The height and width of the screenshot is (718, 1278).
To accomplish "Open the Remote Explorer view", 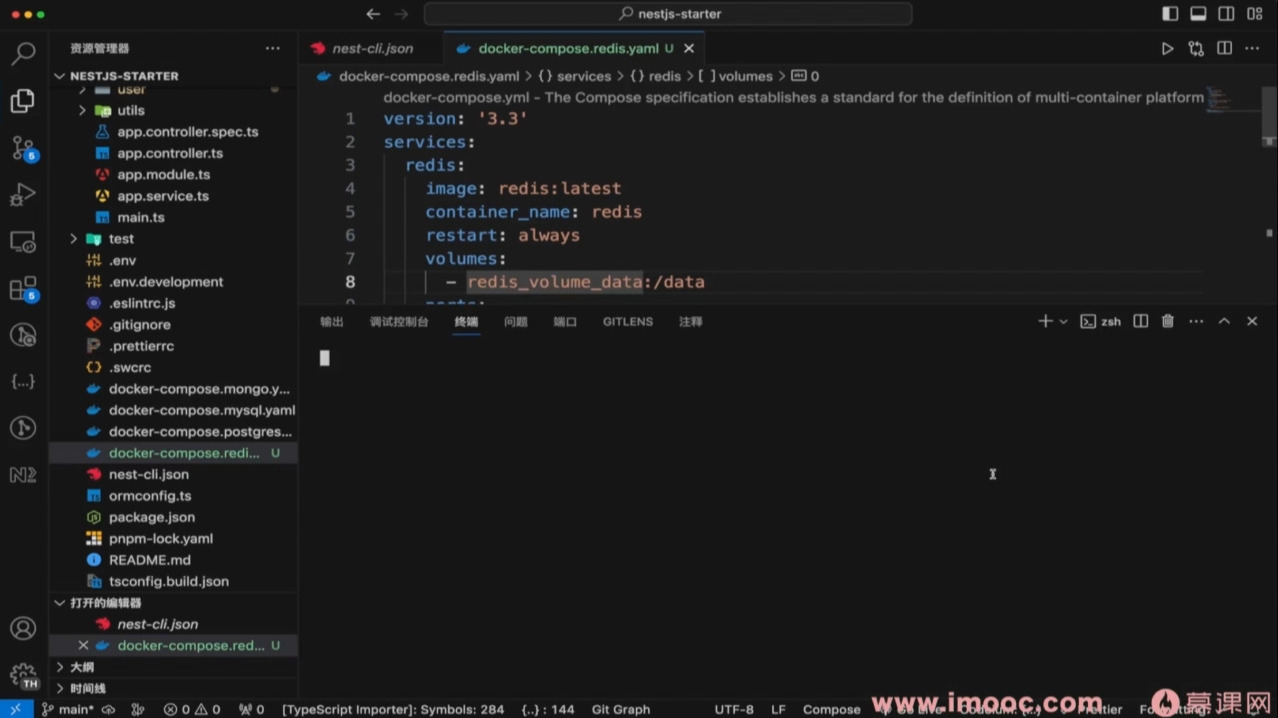I will pos(22,242).
